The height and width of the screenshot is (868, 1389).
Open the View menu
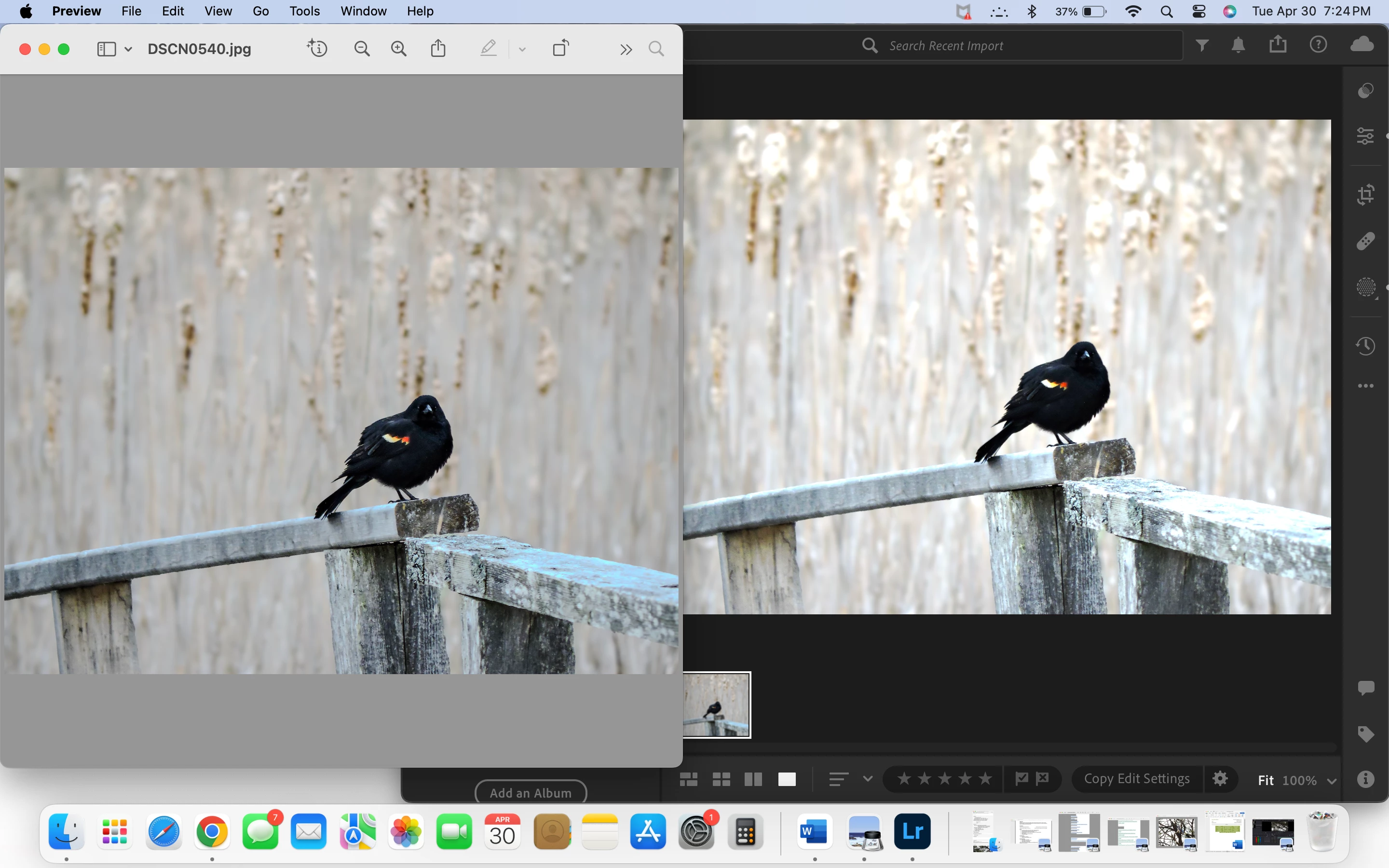pyautogui.click(x=218, y=11)
